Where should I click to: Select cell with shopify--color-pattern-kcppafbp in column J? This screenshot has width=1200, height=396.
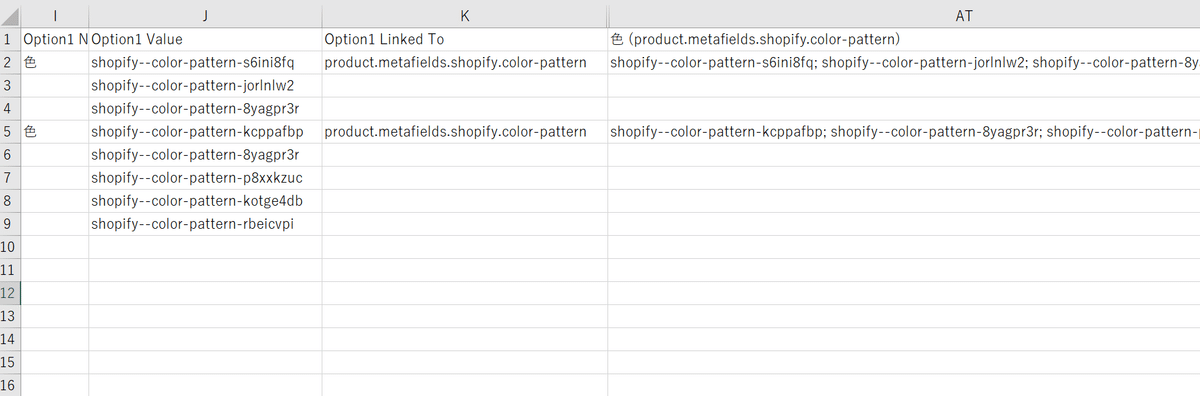point(205,132)
